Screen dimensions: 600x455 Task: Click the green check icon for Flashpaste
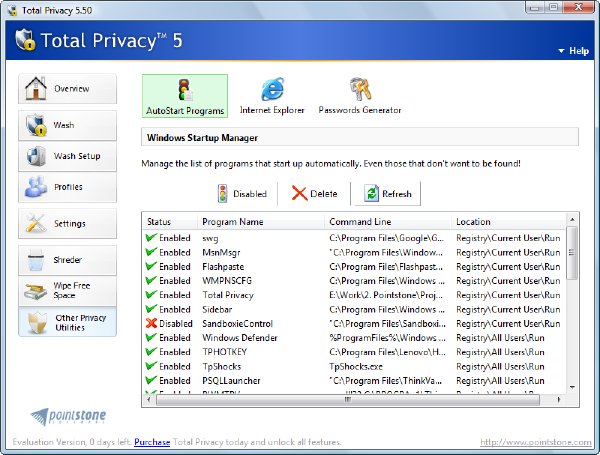(151, 266)
